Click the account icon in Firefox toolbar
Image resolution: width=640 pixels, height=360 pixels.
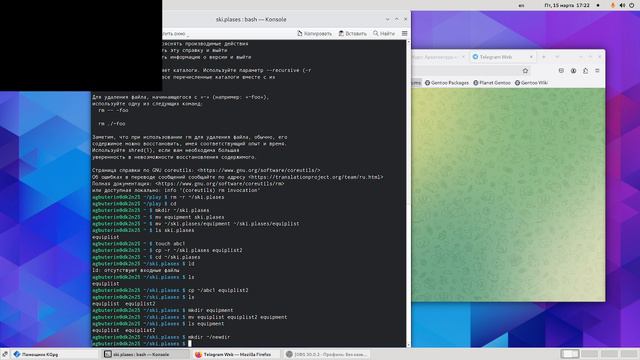tap(573, 71)
